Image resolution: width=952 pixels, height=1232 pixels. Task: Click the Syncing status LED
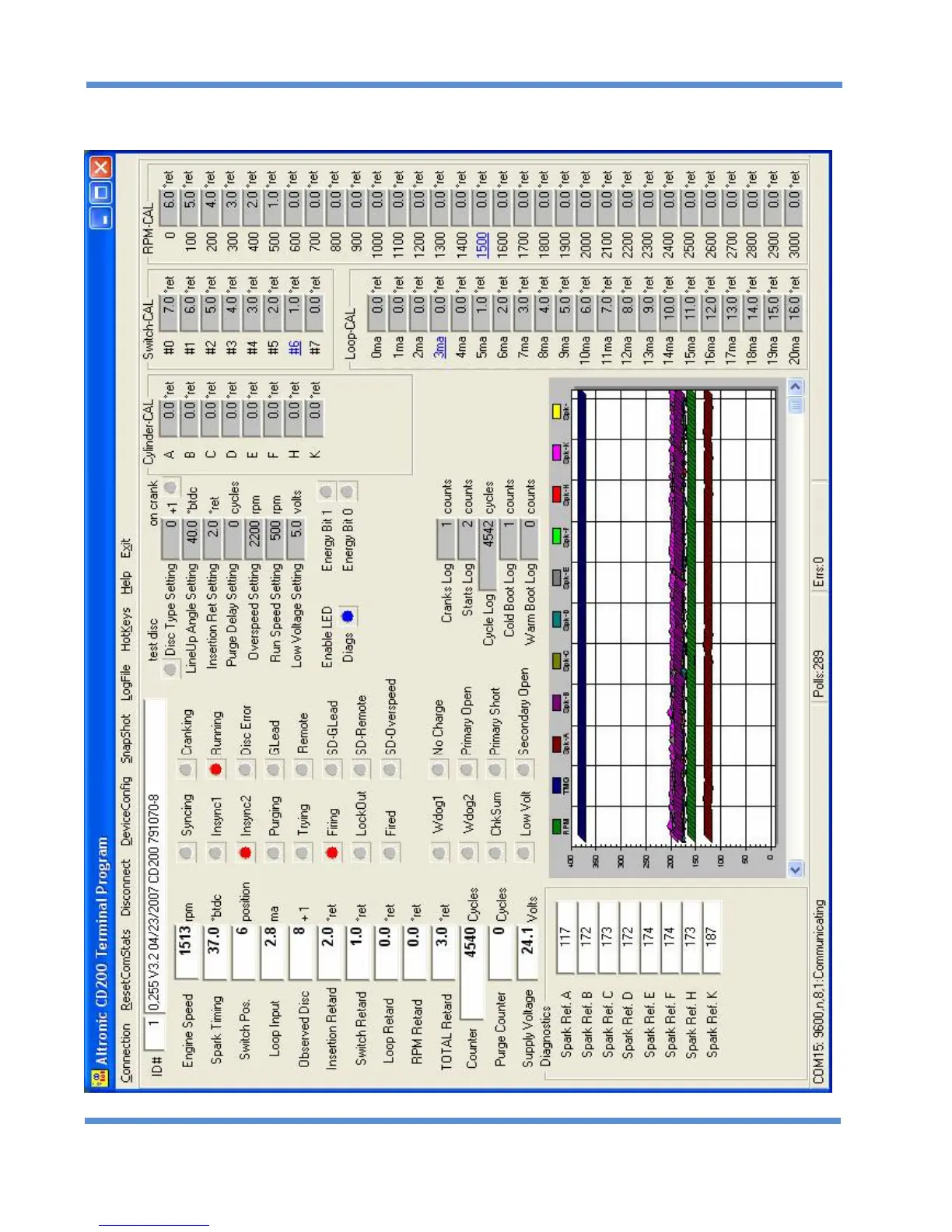pos(186,853)
